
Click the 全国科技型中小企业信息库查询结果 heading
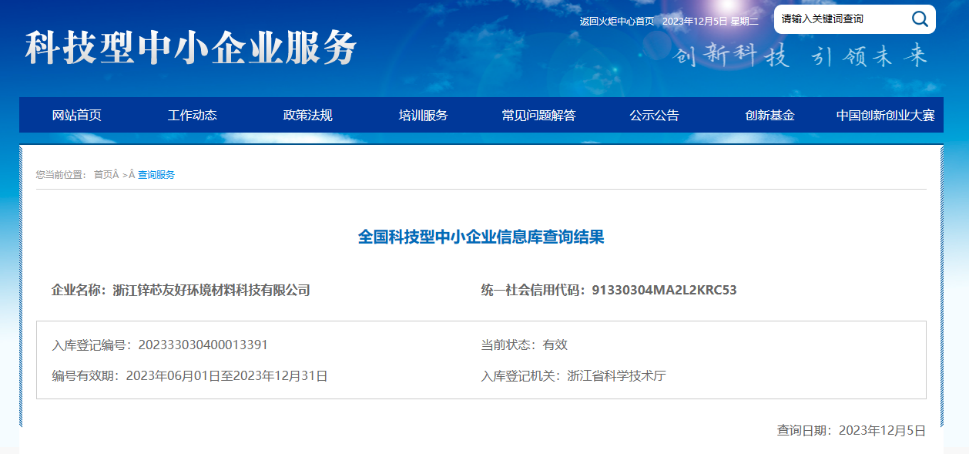[x=481, y=238]
